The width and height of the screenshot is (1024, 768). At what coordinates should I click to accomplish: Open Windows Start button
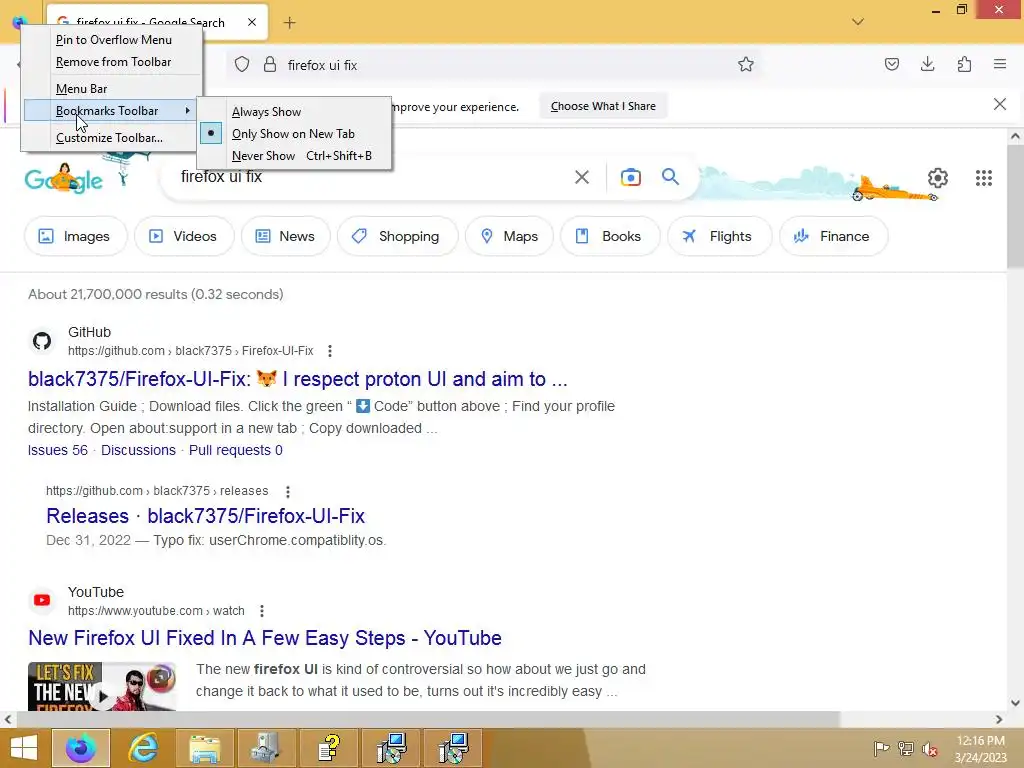coord(24,748)
